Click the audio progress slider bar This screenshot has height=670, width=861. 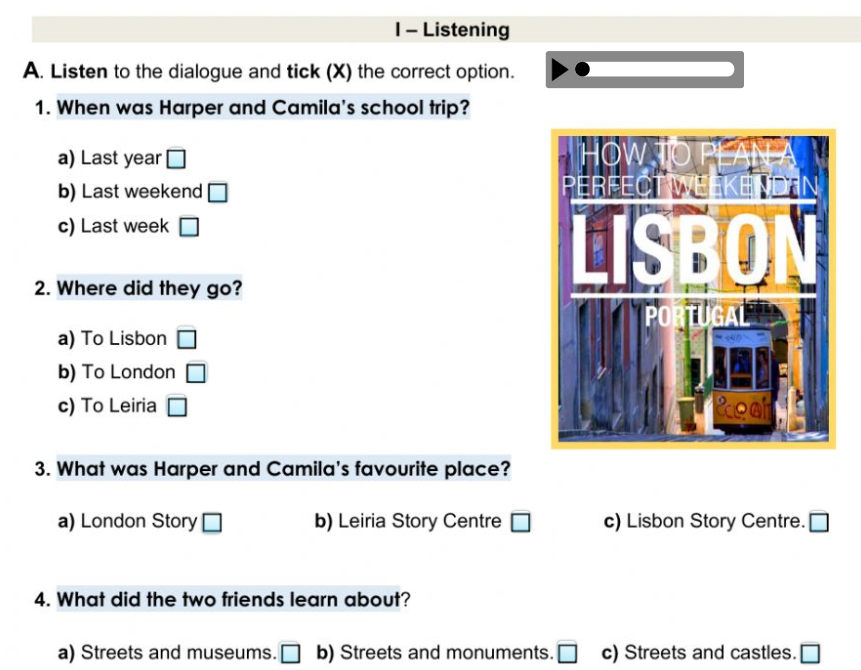click(660, 70)
